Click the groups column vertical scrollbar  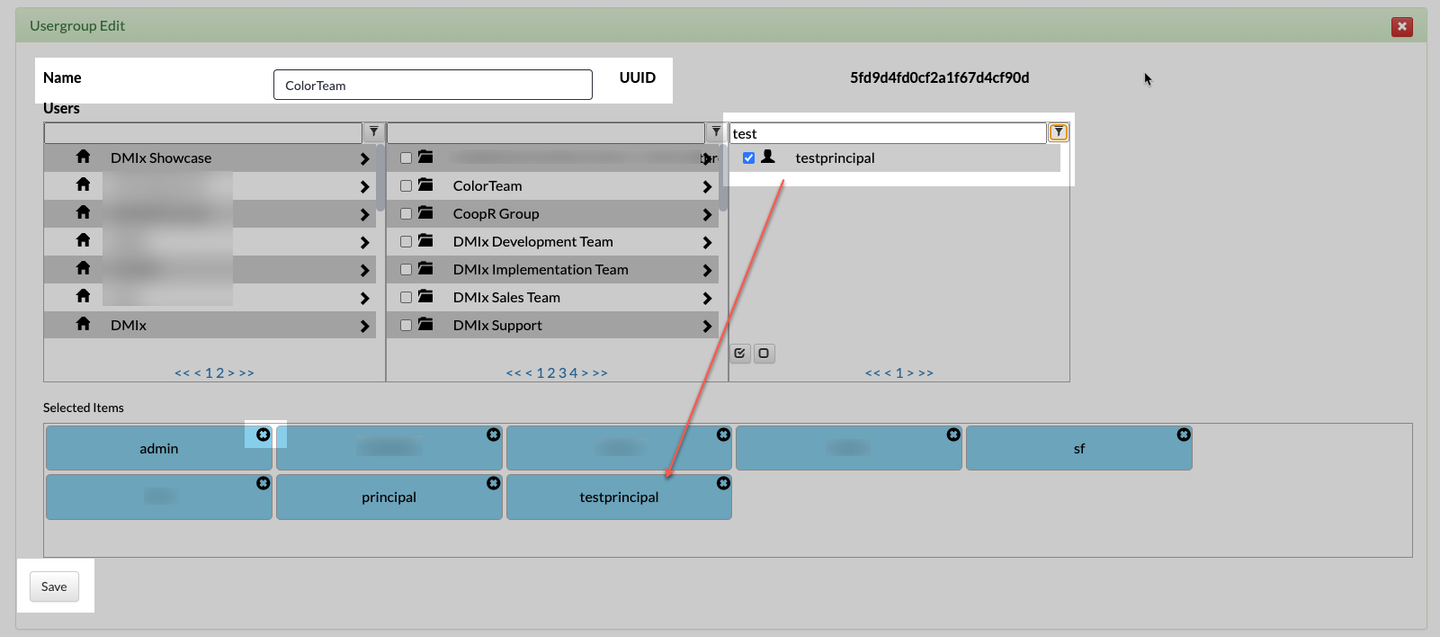click(x=724, y=176)
